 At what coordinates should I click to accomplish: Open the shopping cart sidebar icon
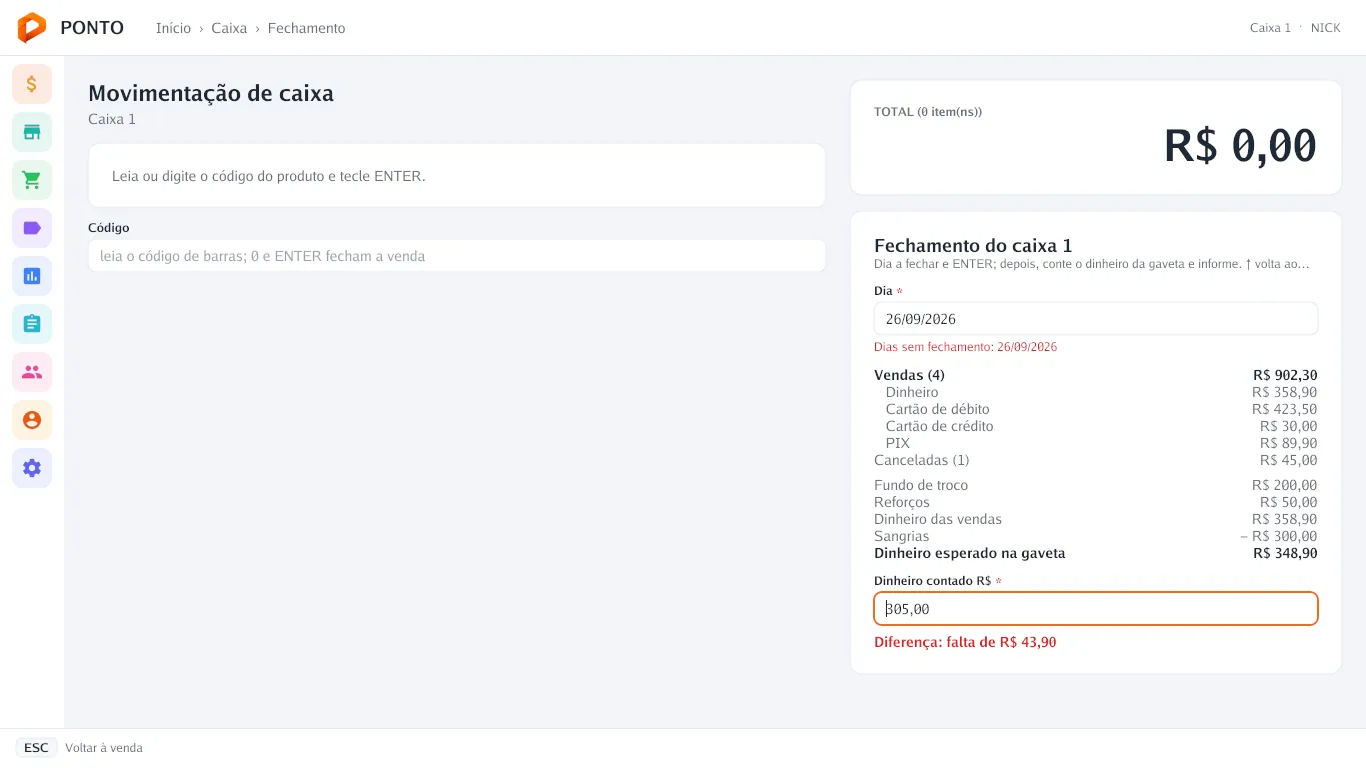[x=32, y=180]
